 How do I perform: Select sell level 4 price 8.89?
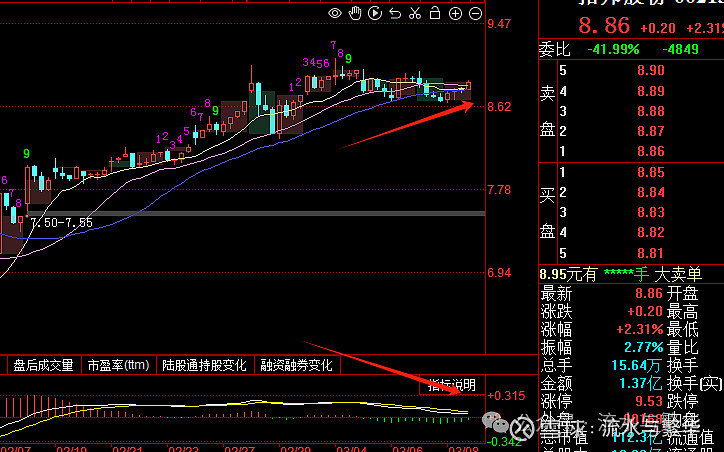pyautogui.click(x=651, y=91)
